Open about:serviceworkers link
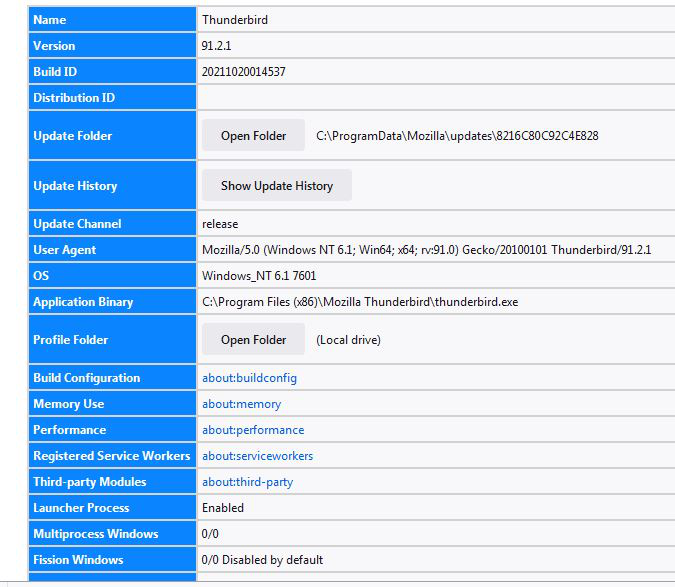This screenshot has width=675, height=587. coord(257,456)
